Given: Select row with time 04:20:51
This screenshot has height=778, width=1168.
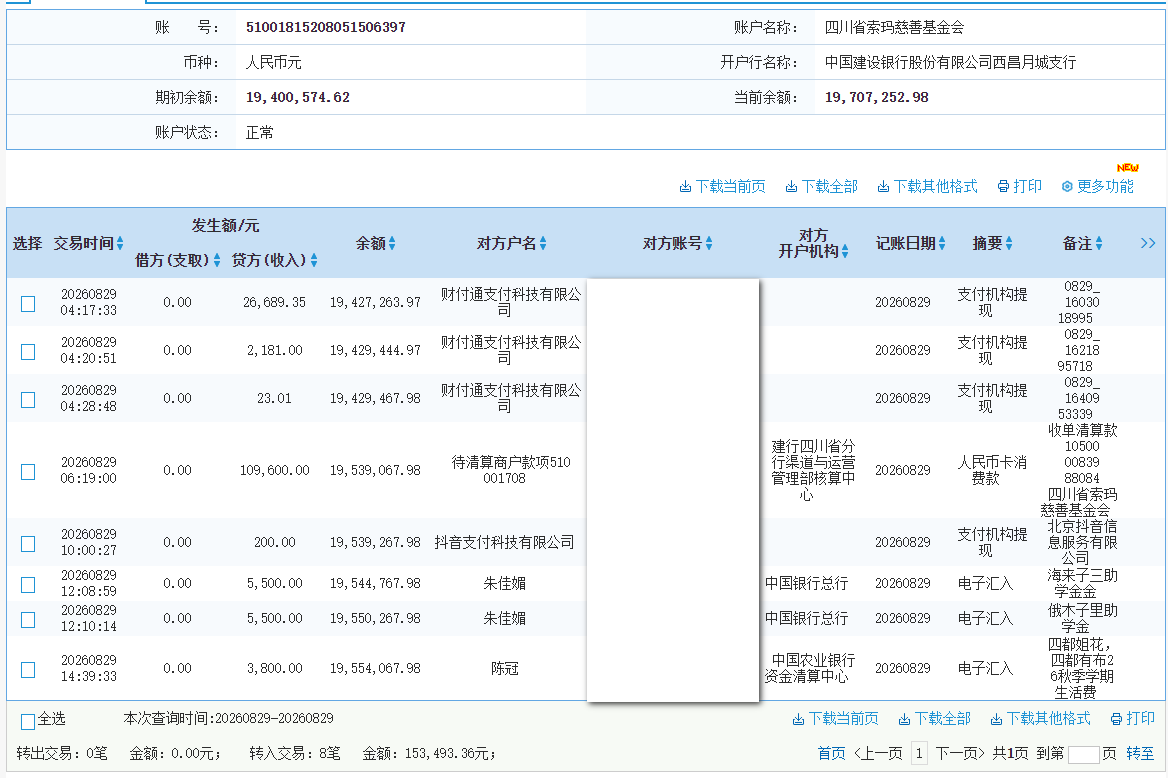Looking at the screenshot, I should (x=28, y=352).
